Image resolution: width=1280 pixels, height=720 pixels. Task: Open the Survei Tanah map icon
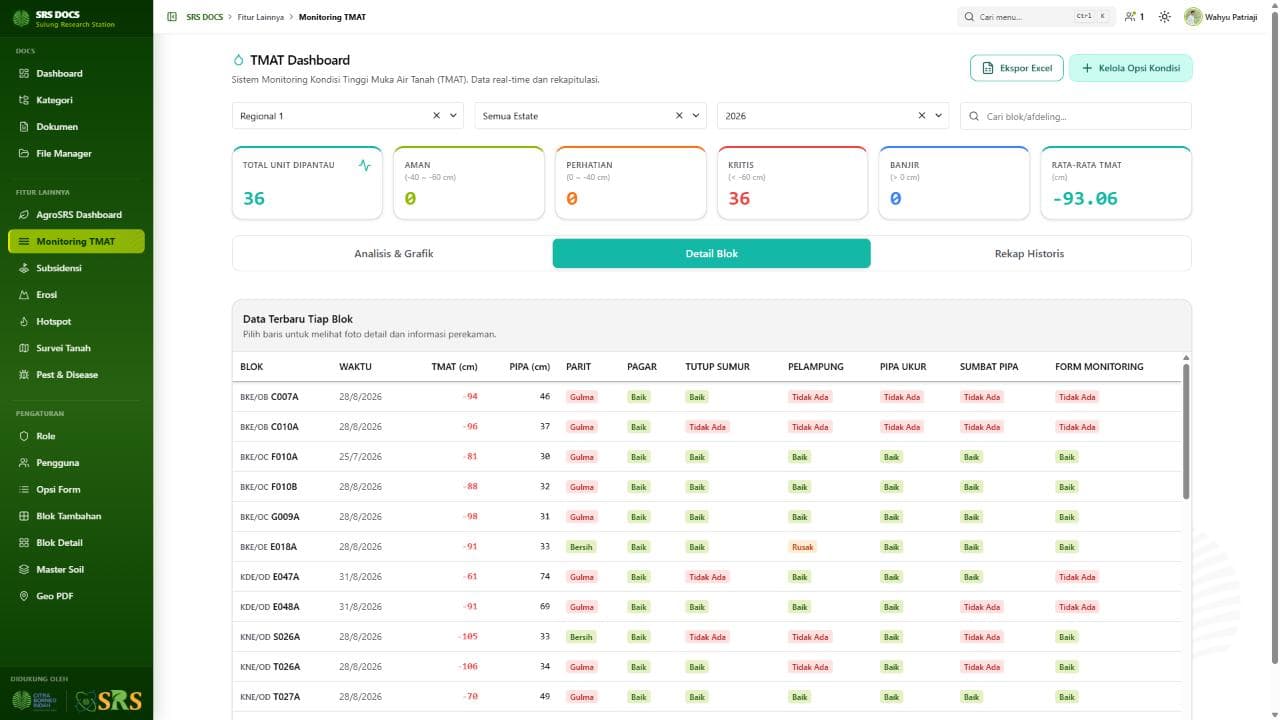point(25,348)
